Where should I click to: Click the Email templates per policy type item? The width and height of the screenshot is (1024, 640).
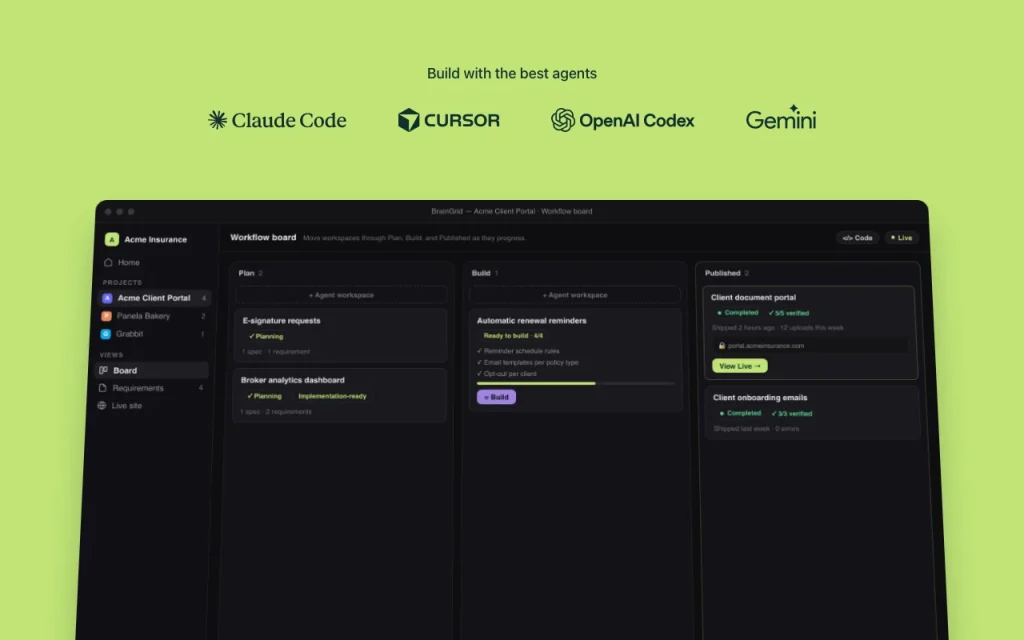coord(528,362)
